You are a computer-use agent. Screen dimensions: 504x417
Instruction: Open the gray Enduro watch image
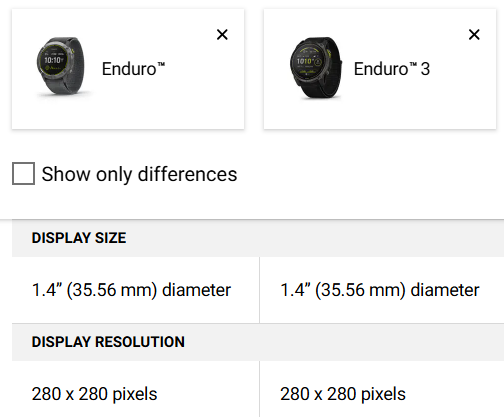click(x=61, y=68)
